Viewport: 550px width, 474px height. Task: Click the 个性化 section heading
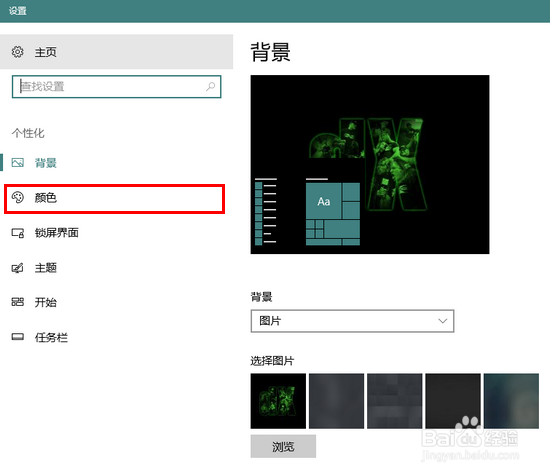click(28, 133)
